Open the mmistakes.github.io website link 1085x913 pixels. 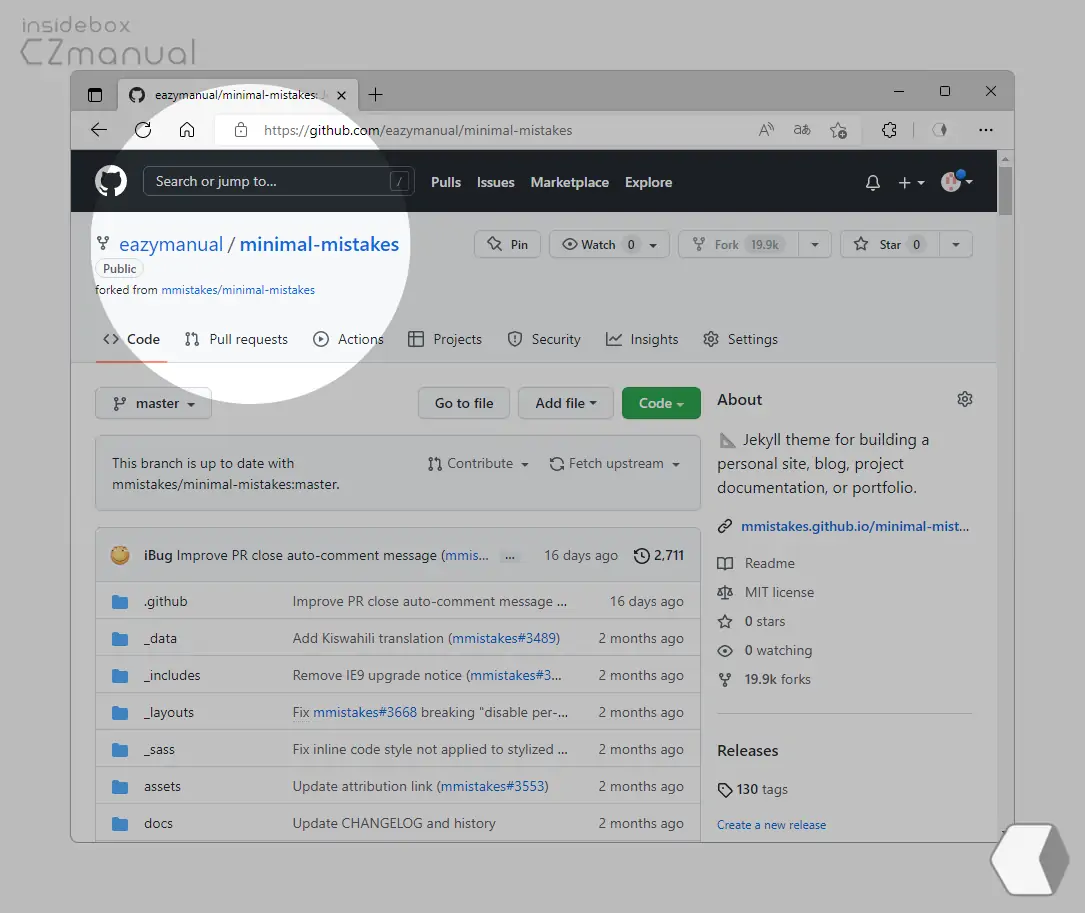(855, 526)
